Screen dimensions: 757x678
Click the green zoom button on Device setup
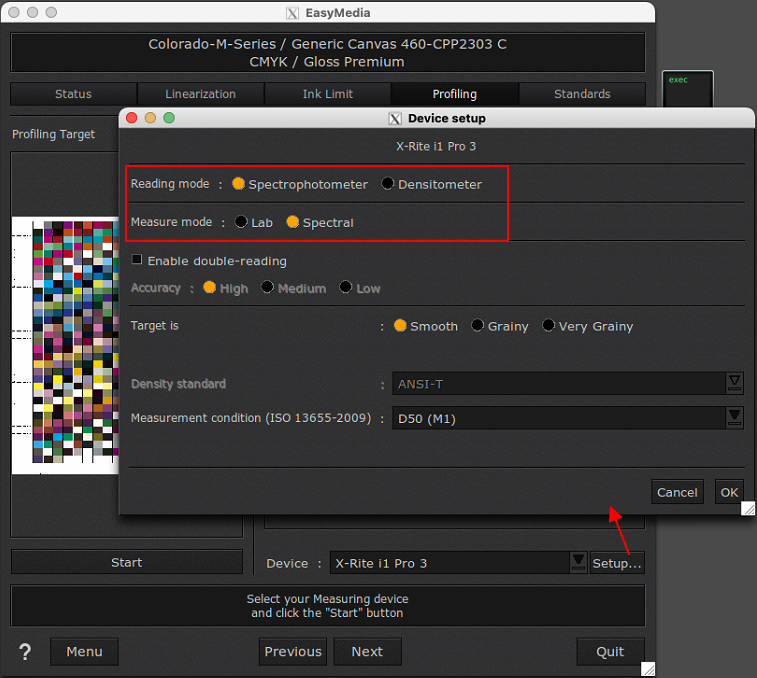click(x=169, y=118)
